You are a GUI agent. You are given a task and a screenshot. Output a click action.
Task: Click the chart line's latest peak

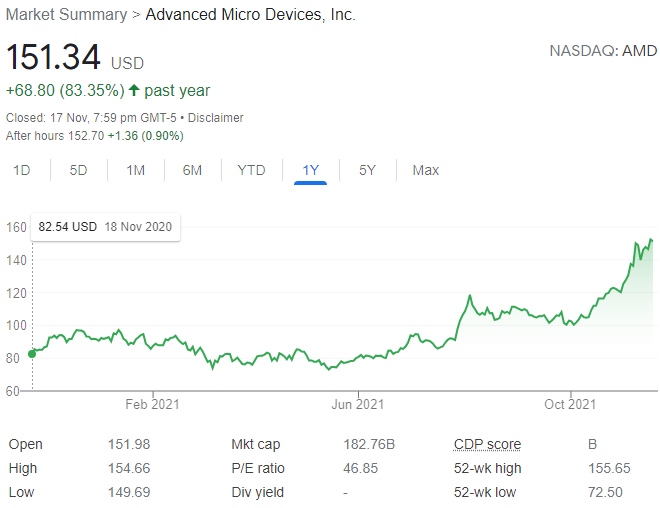tap(651, 240)
